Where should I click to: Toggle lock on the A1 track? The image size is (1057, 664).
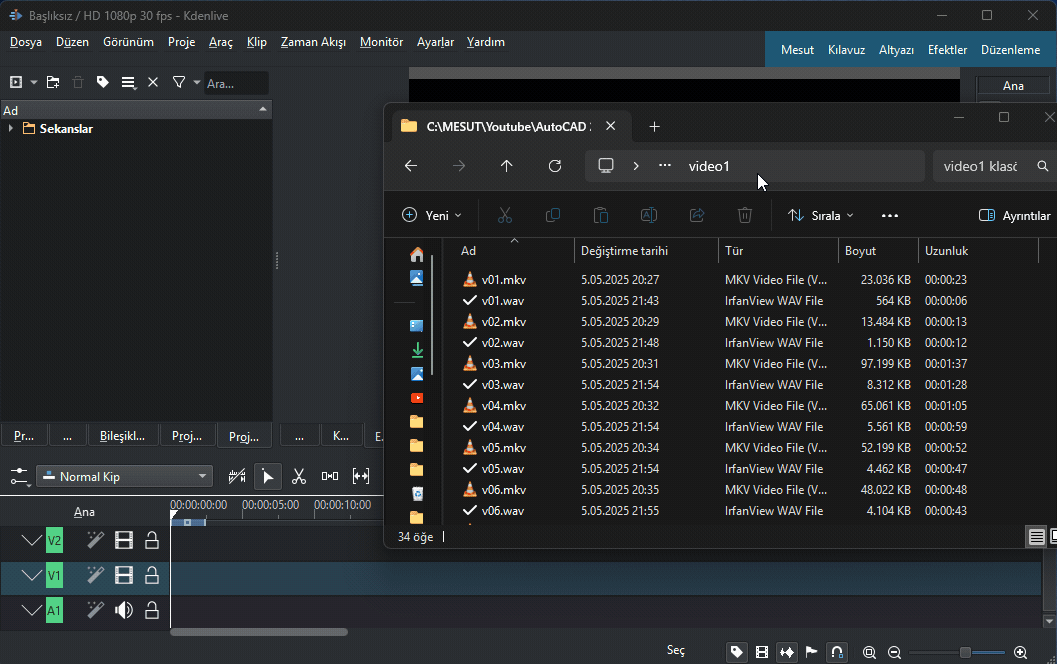[152, 610]
